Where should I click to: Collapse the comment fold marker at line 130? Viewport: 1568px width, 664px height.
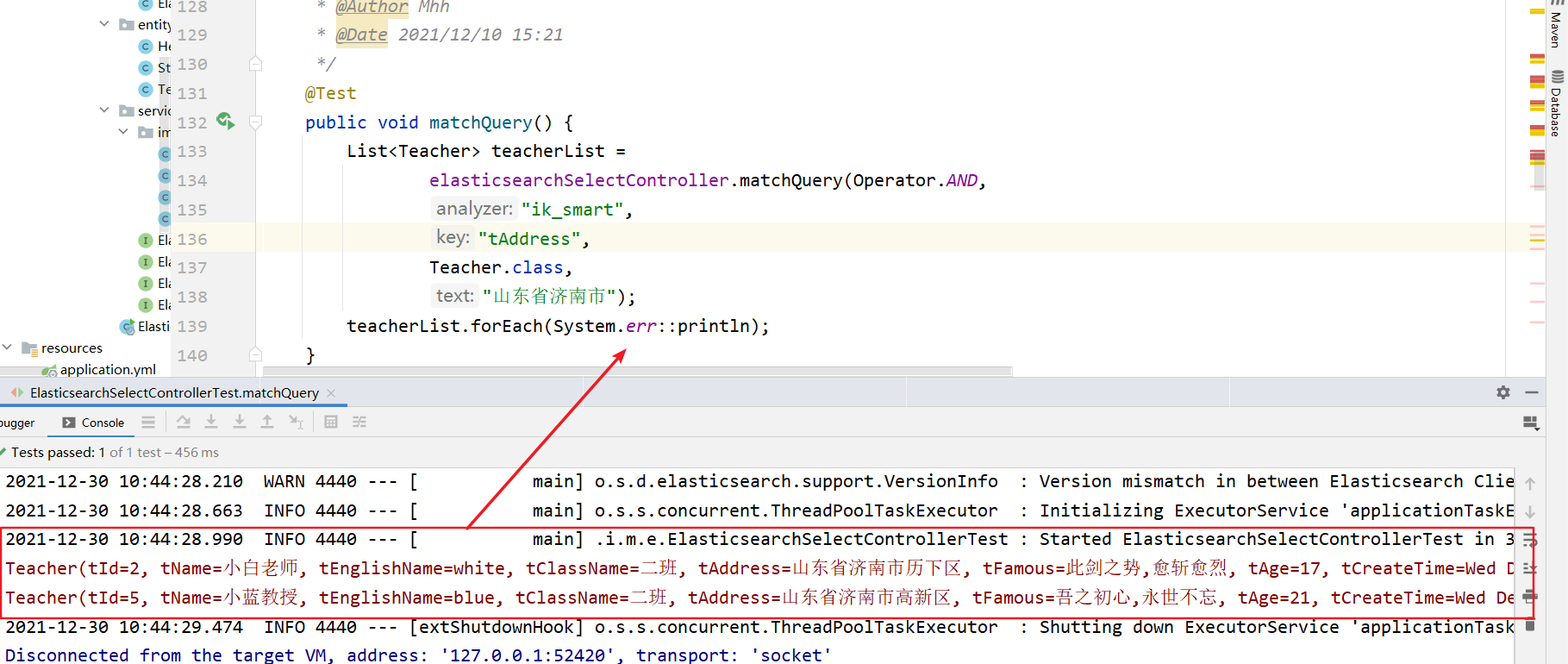[255, 64]
